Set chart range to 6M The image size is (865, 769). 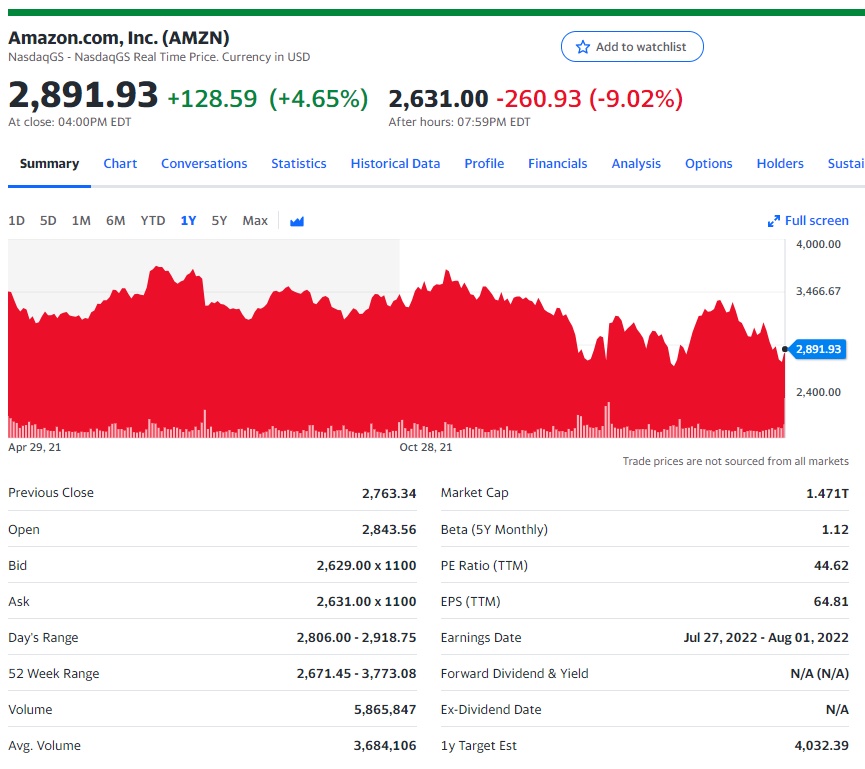[x=115, y=221]
